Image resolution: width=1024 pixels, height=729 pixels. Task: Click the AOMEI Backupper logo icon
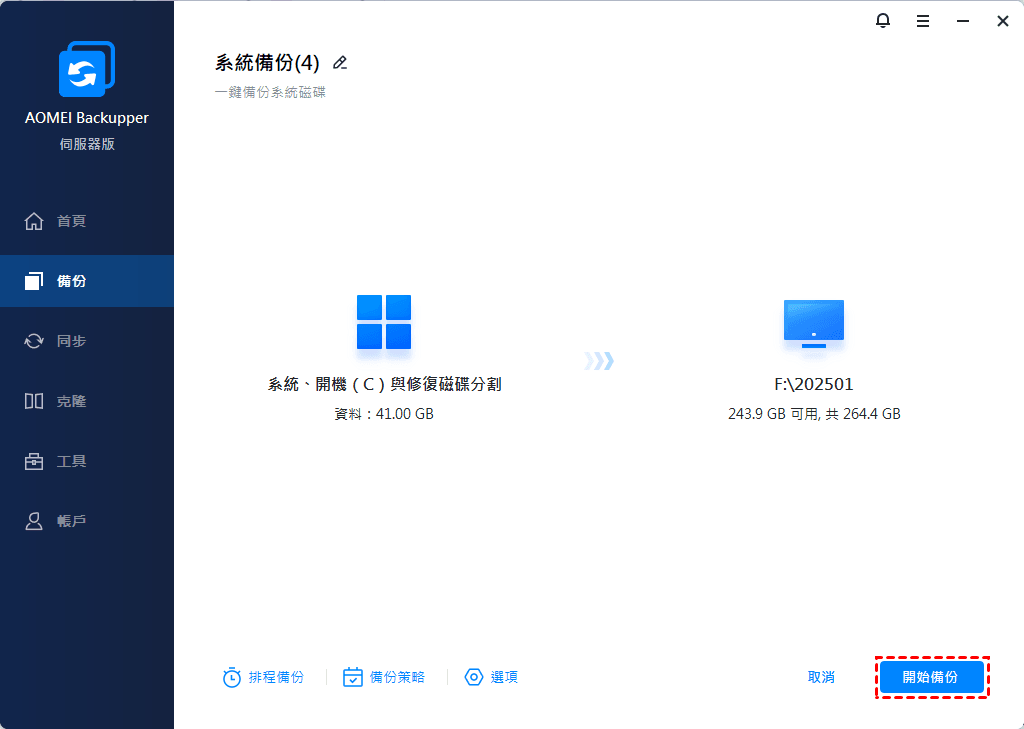coord(87,69)
